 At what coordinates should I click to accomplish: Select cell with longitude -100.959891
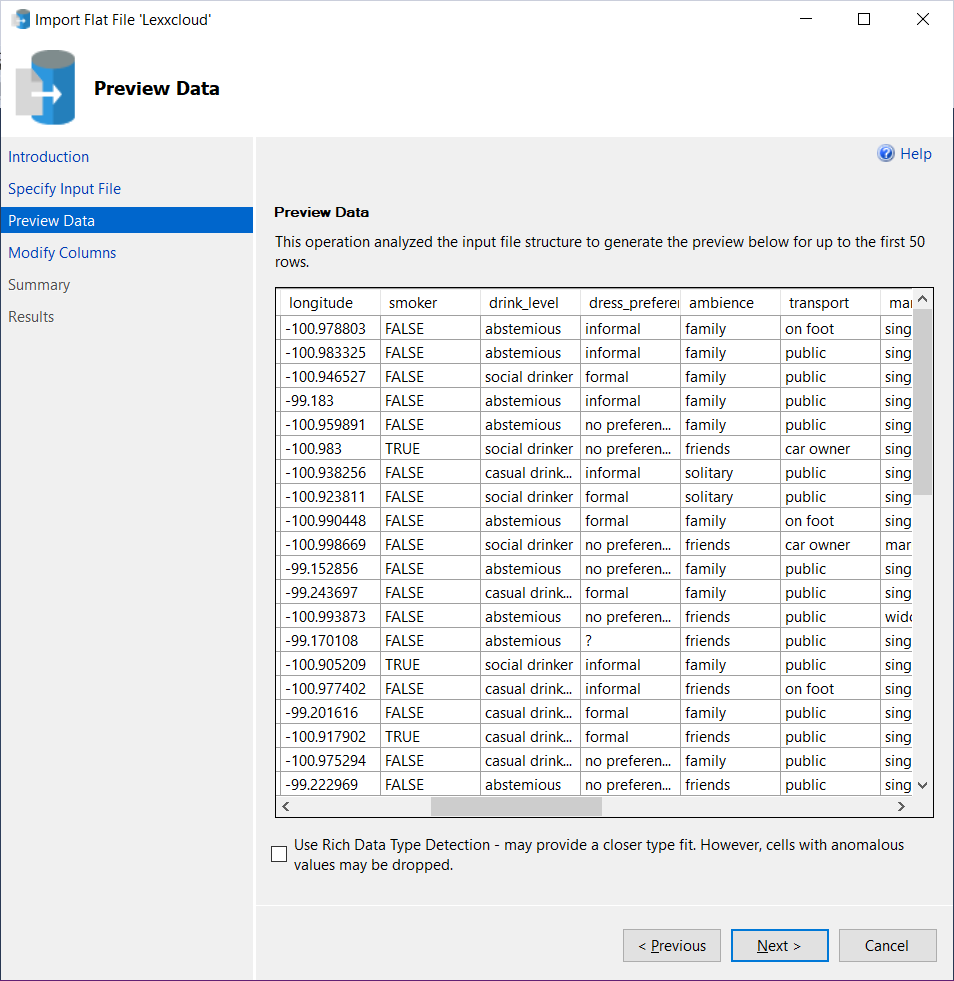[330, 424]
